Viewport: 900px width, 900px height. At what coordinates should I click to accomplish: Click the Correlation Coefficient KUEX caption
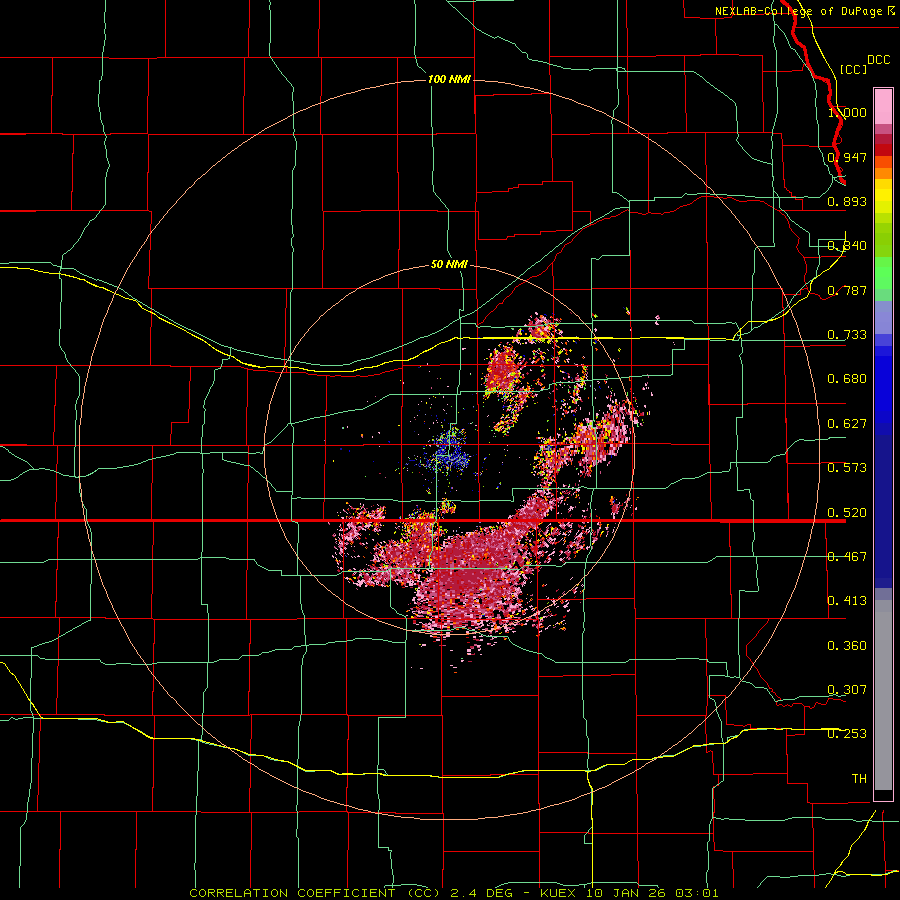[454, 893]
